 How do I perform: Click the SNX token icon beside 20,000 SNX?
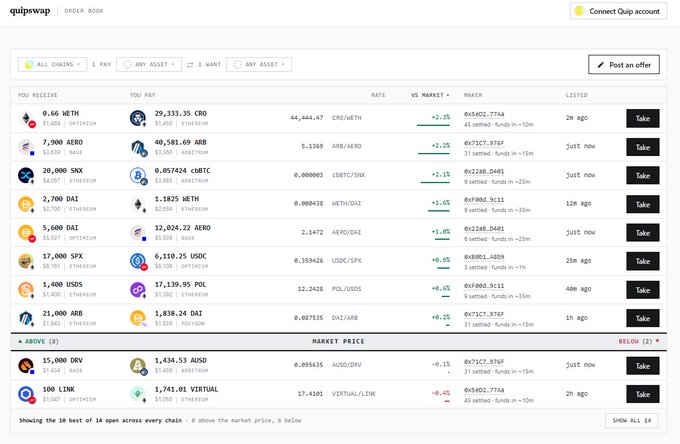26,175
